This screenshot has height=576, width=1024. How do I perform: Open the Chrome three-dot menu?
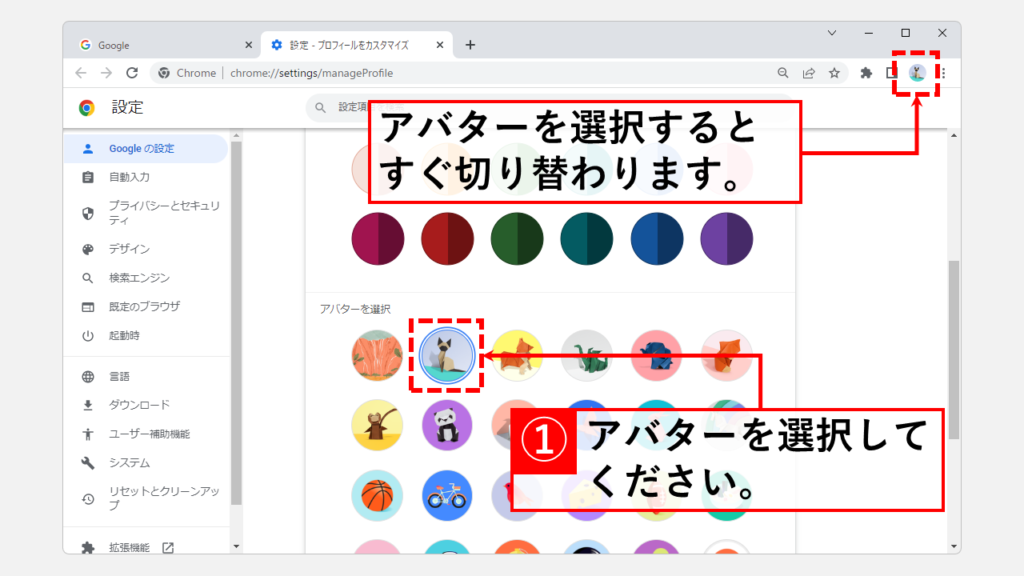click(x=943, y=73)
